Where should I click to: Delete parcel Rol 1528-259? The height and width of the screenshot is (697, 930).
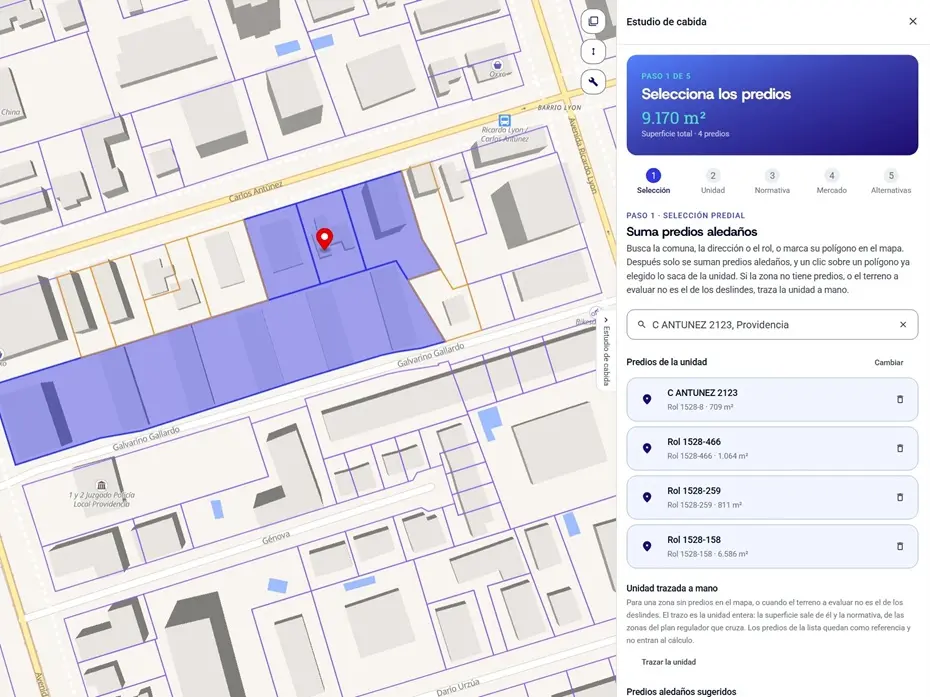(x=900, y=497)
